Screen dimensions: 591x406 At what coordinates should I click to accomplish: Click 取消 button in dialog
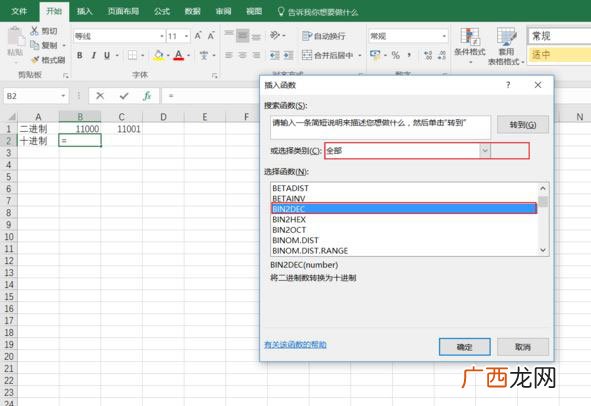pos(523,347)
